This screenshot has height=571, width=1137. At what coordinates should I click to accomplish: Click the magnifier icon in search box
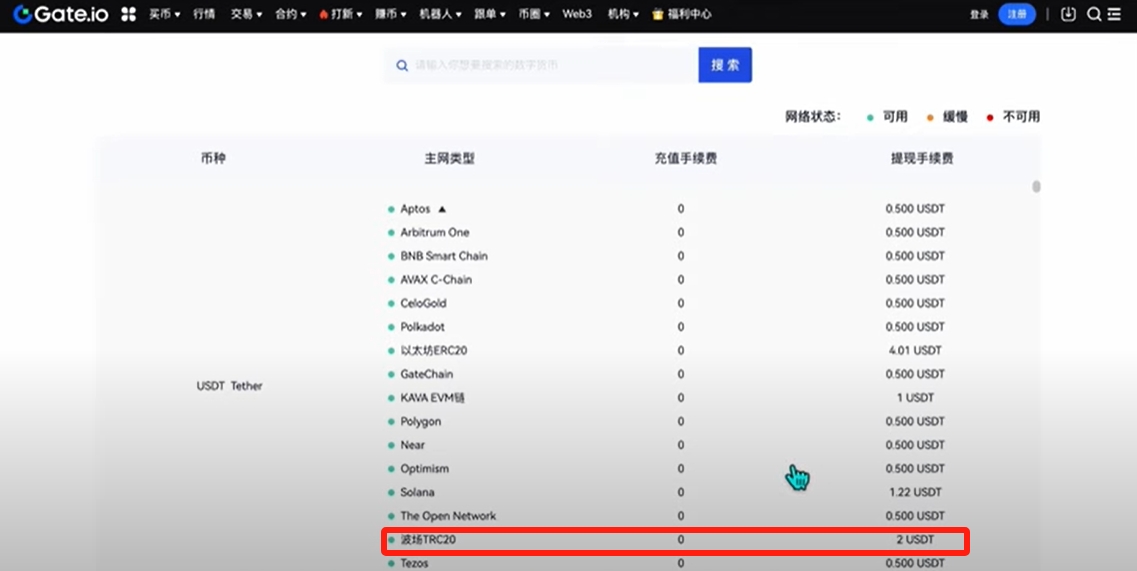coord(402,65)
